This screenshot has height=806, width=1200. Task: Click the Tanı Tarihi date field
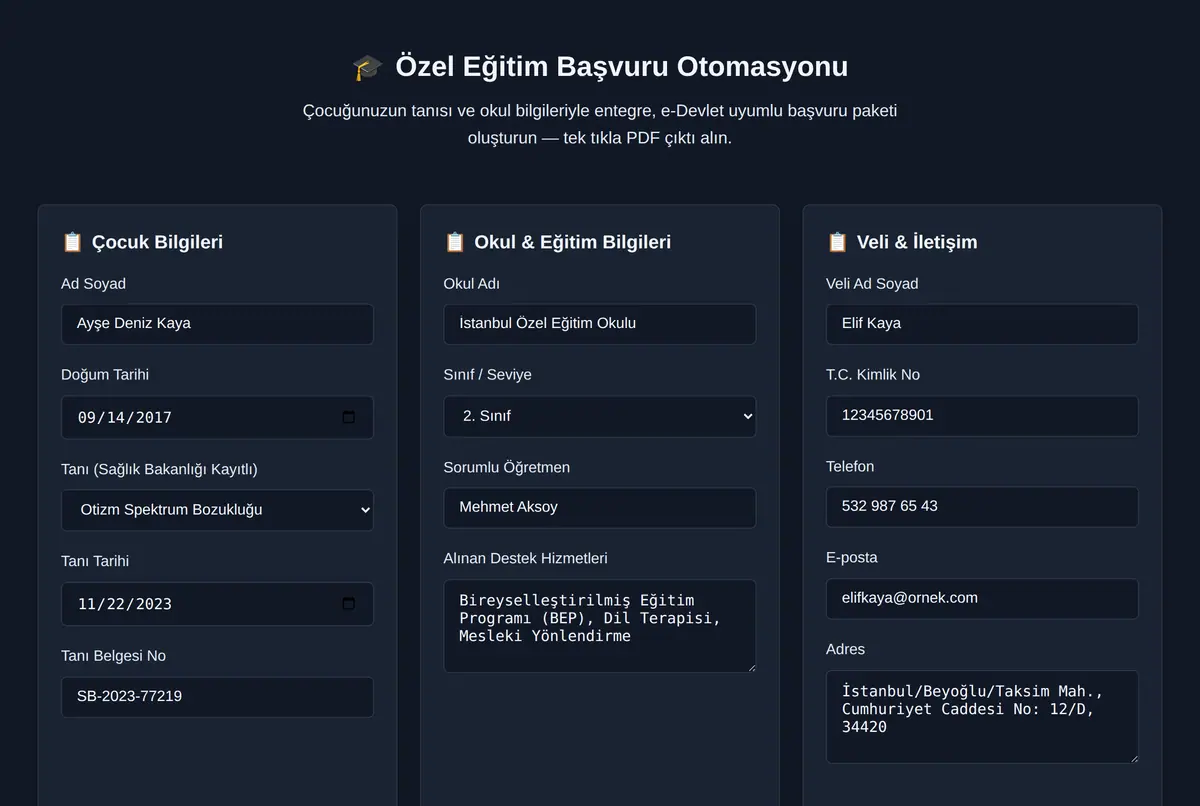coord(217,604)
